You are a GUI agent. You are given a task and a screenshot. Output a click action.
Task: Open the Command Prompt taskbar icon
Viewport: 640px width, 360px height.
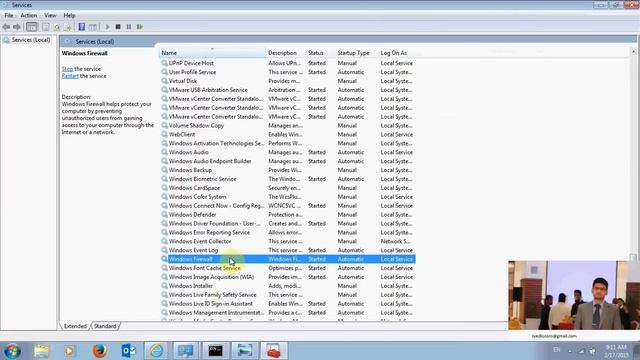(215, 351)
